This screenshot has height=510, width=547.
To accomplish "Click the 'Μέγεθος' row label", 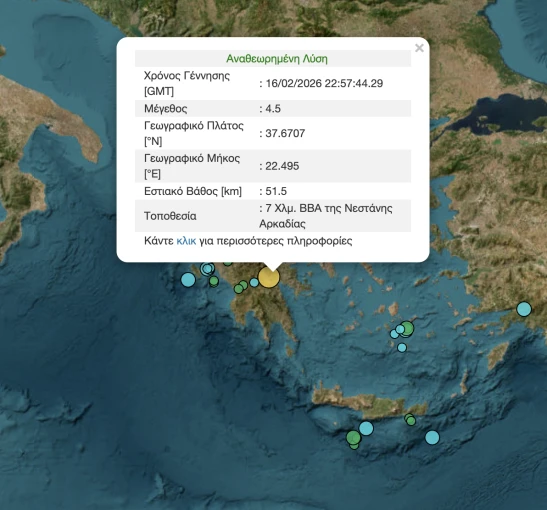I will tap(166, 109).
